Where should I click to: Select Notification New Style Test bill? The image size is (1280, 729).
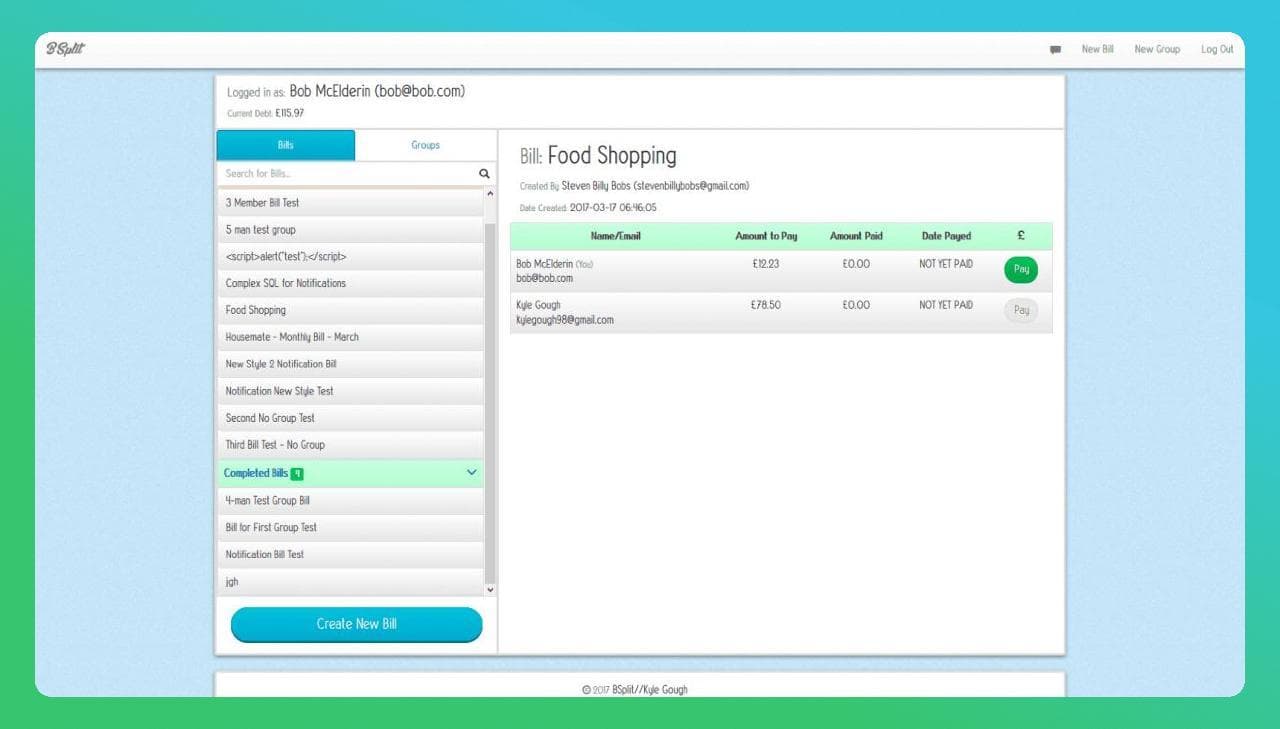[350, 392]
